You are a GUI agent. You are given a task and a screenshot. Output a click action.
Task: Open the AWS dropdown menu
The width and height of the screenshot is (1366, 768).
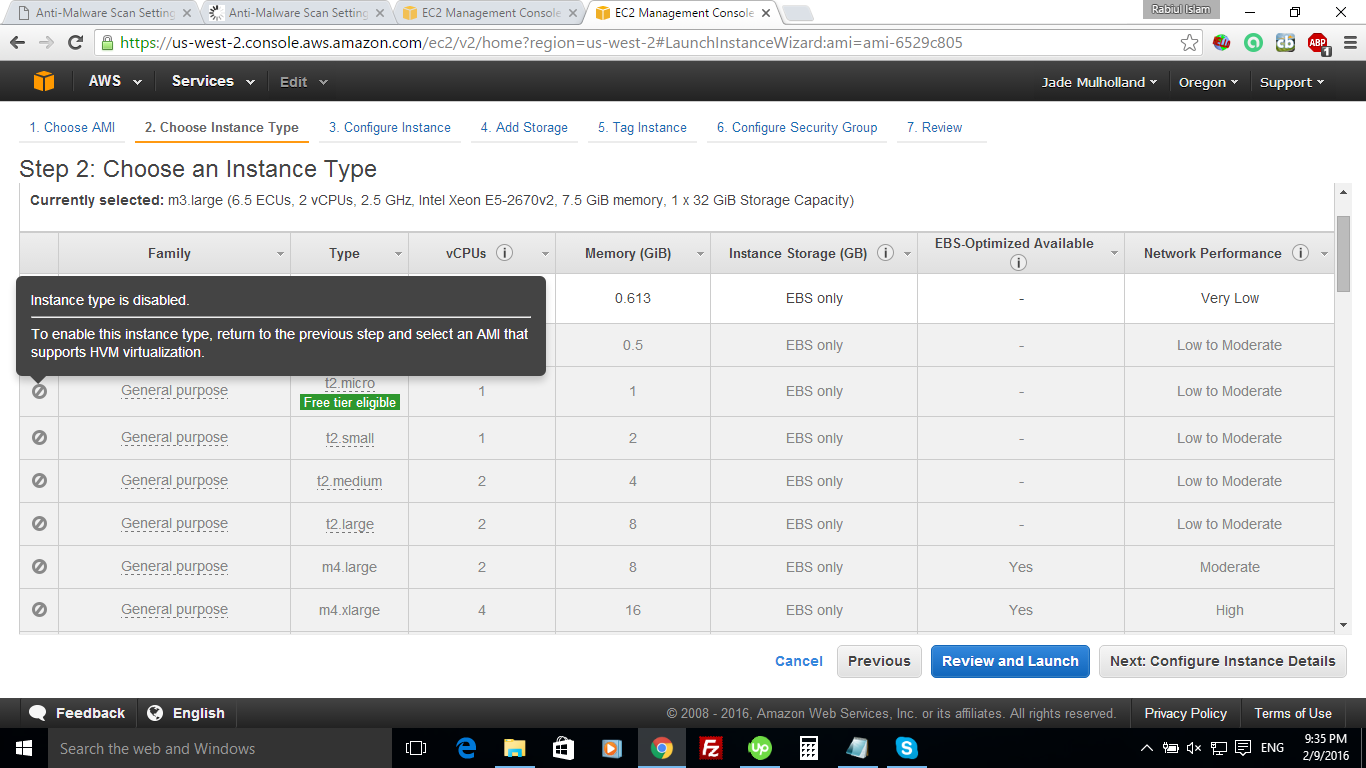[x=115, y=82]
